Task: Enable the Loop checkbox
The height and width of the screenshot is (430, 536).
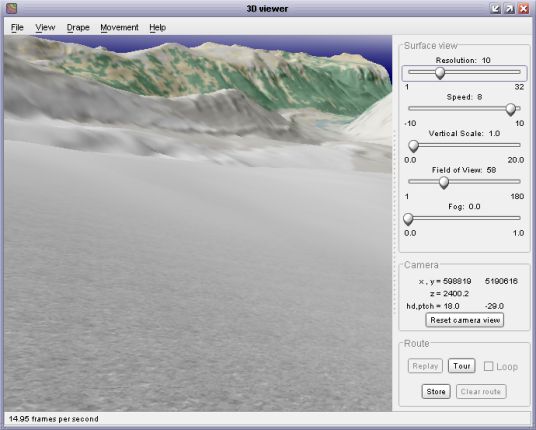Action: (488, 366)
